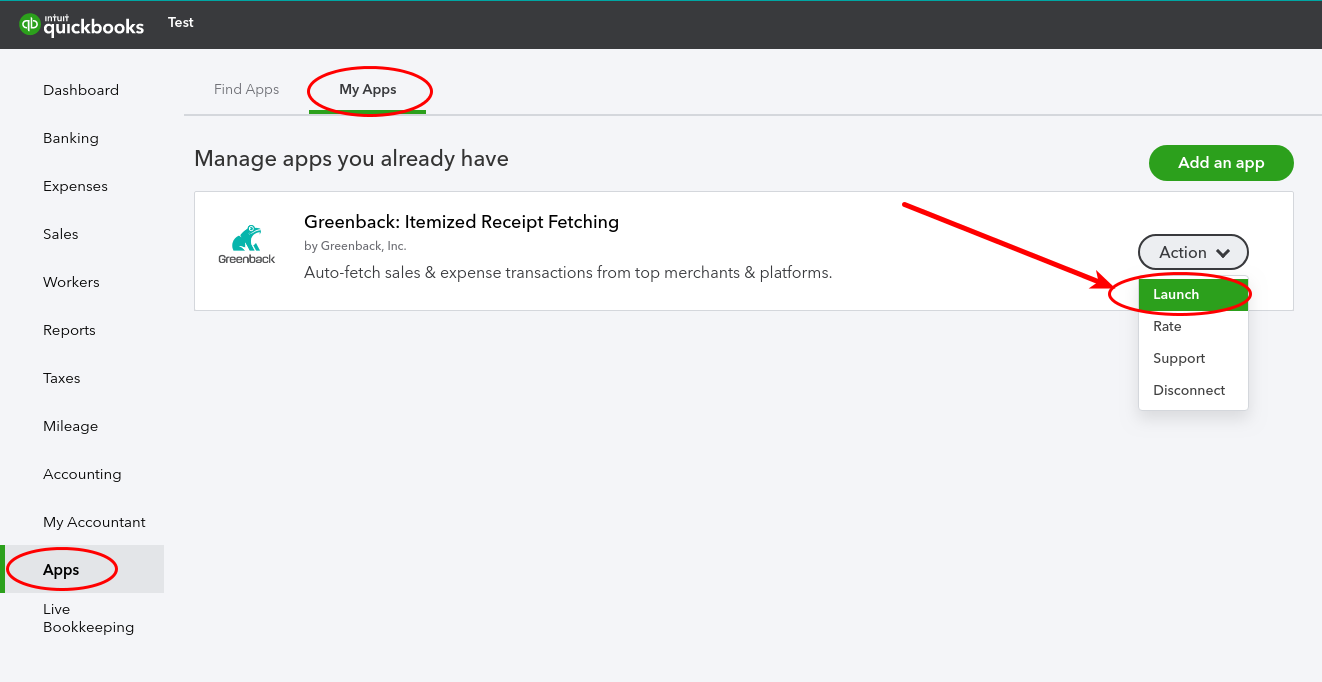Open the Accounting section
This screenshot has width=1322, height=682.
click(82, 474)
